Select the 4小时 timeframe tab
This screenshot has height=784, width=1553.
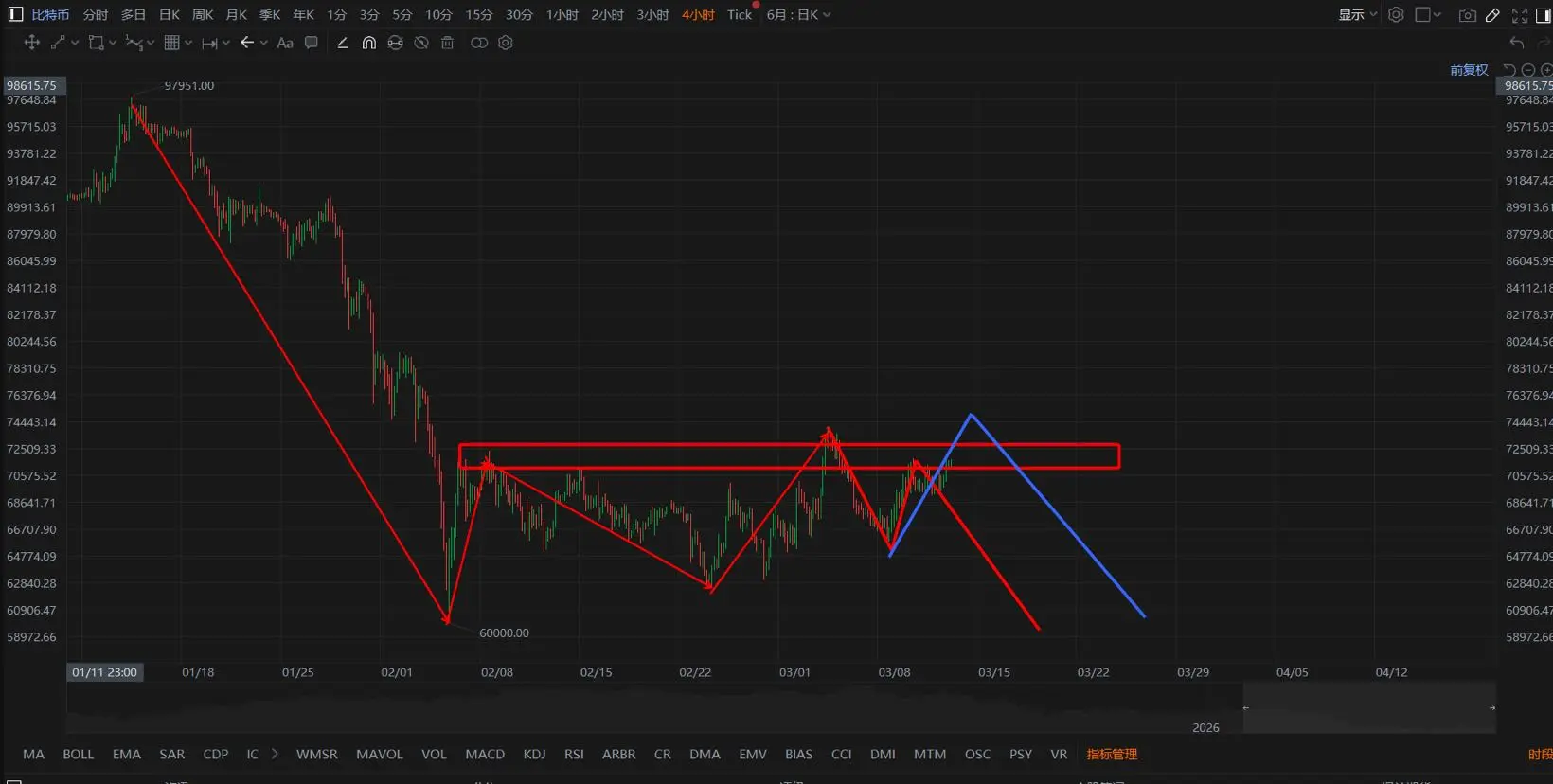pyautogui.click(x=698, y=14)
